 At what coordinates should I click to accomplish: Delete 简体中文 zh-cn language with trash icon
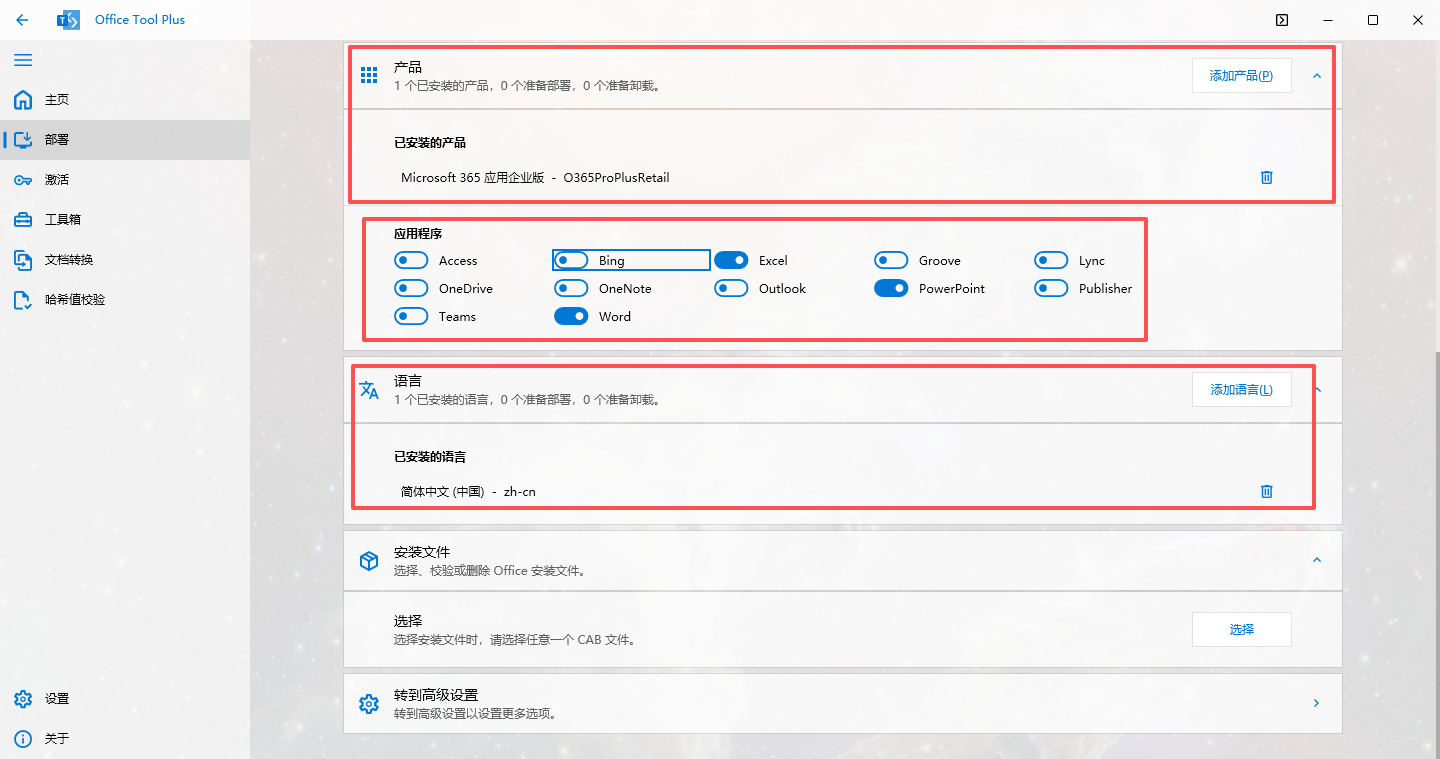1267,491
